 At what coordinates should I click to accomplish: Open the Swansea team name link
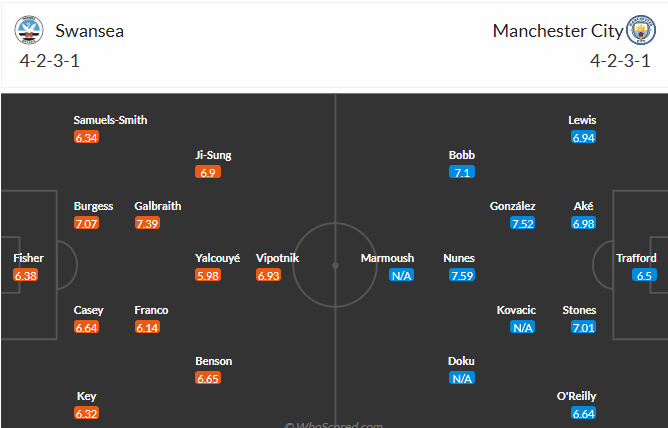tap(90, 31)
